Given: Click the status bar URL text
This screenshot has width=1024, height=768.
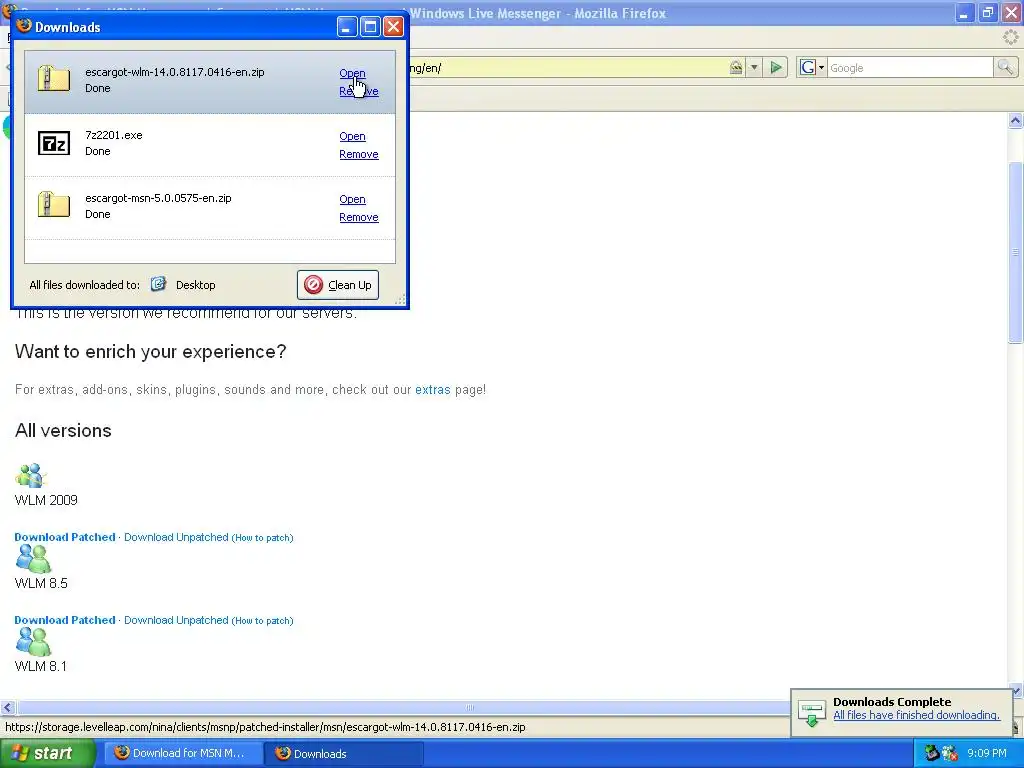Looking at the screenshot, I should [x=265, y=727].
